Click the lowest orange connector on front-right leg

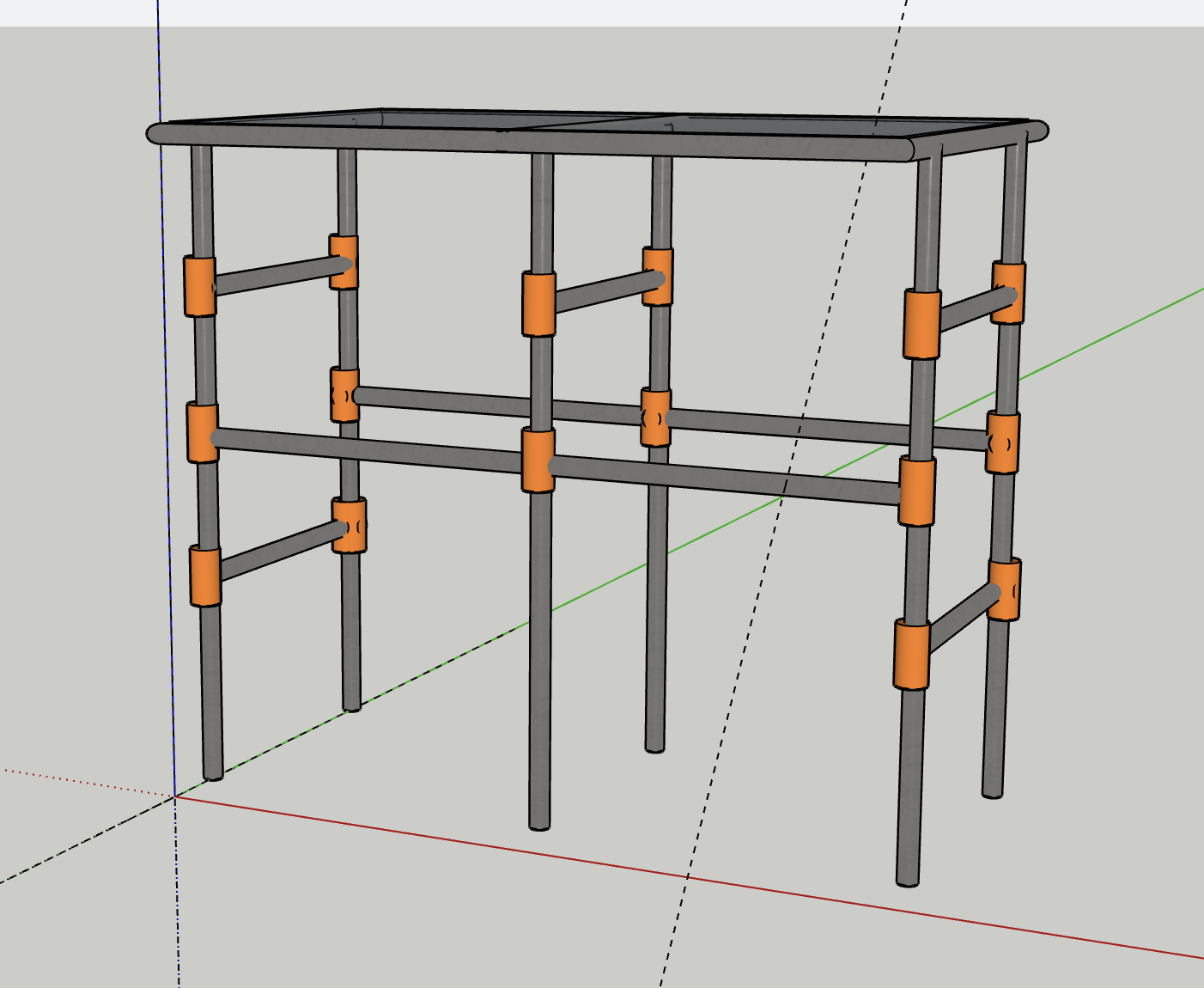click(911, 654)
